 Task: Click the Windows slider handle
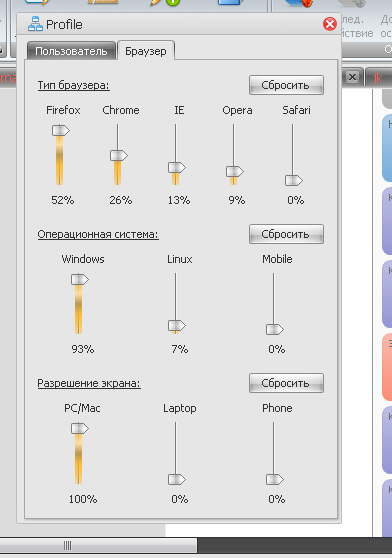click(80, 279)
